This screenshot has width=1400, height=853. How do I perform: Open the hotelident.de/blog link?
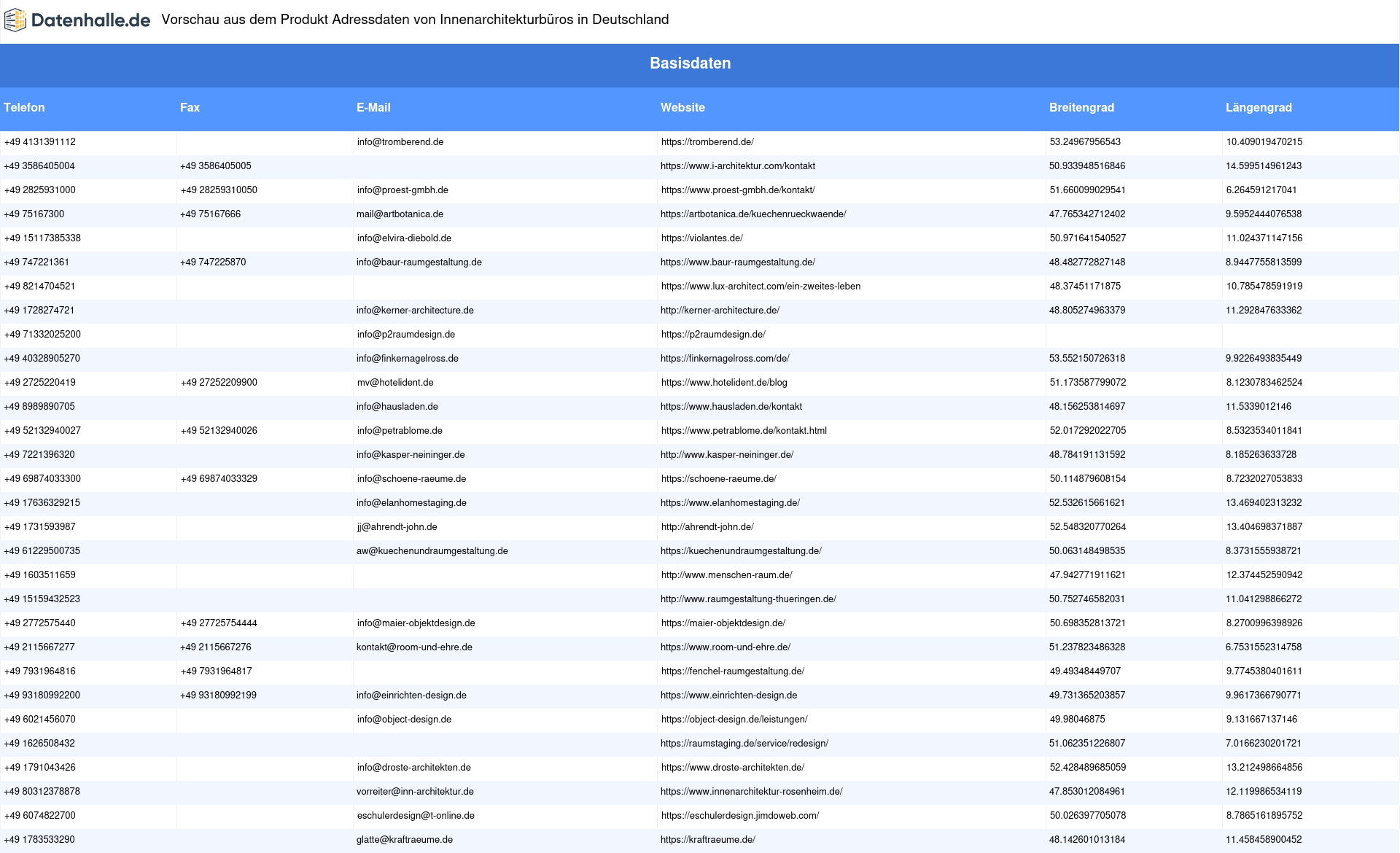724,383
